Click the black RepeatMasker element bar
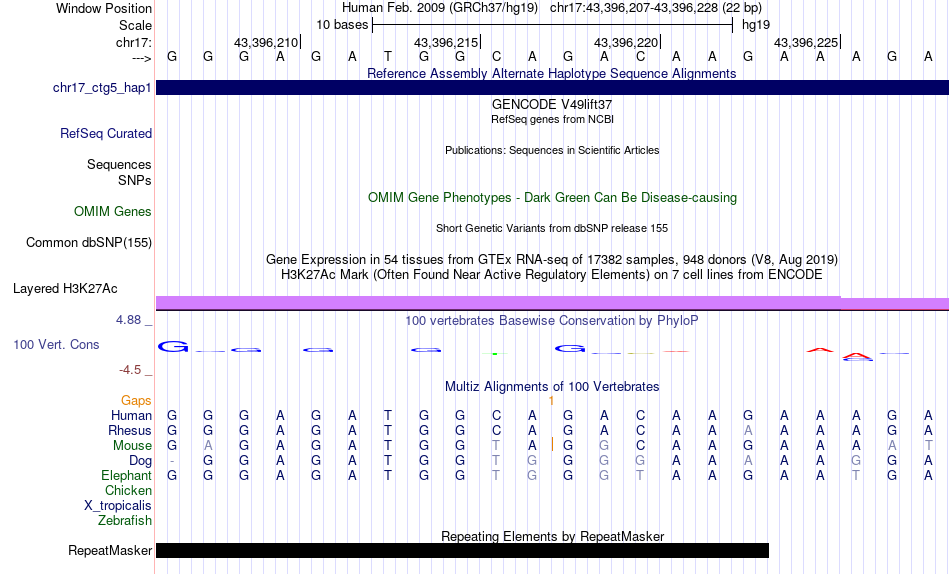Screen dimensions: 950x574 coord(462,550)
